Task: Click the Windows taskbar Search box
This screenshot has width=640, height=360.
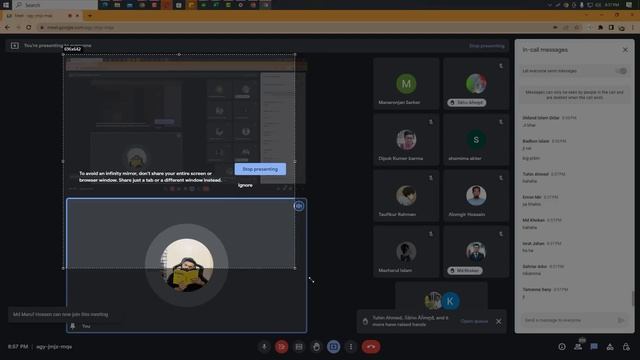Action: click(56, 5)
